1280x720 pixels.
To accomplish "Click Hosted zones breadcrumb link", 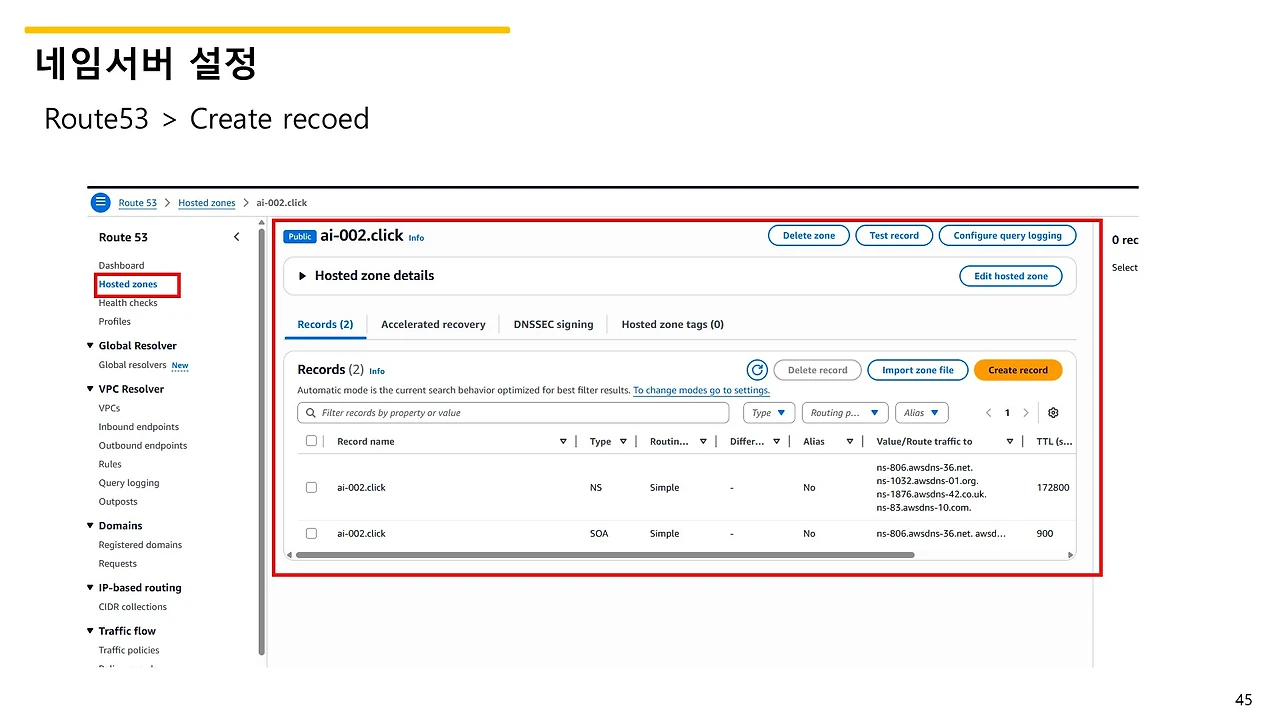I will tap(207, 203).
